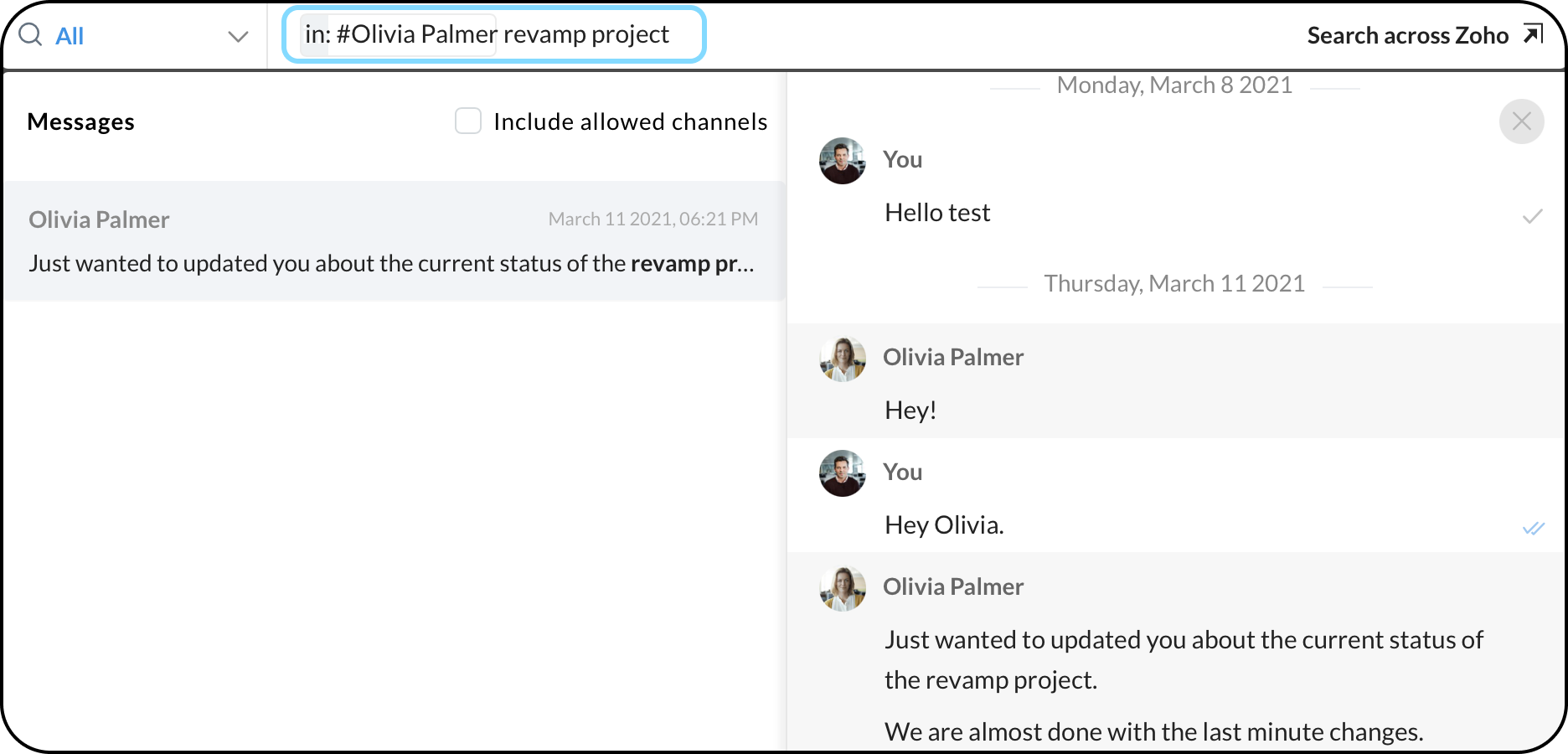Click the search query input field
This screenshot has height=754, width=1568.
coord(586,35)
